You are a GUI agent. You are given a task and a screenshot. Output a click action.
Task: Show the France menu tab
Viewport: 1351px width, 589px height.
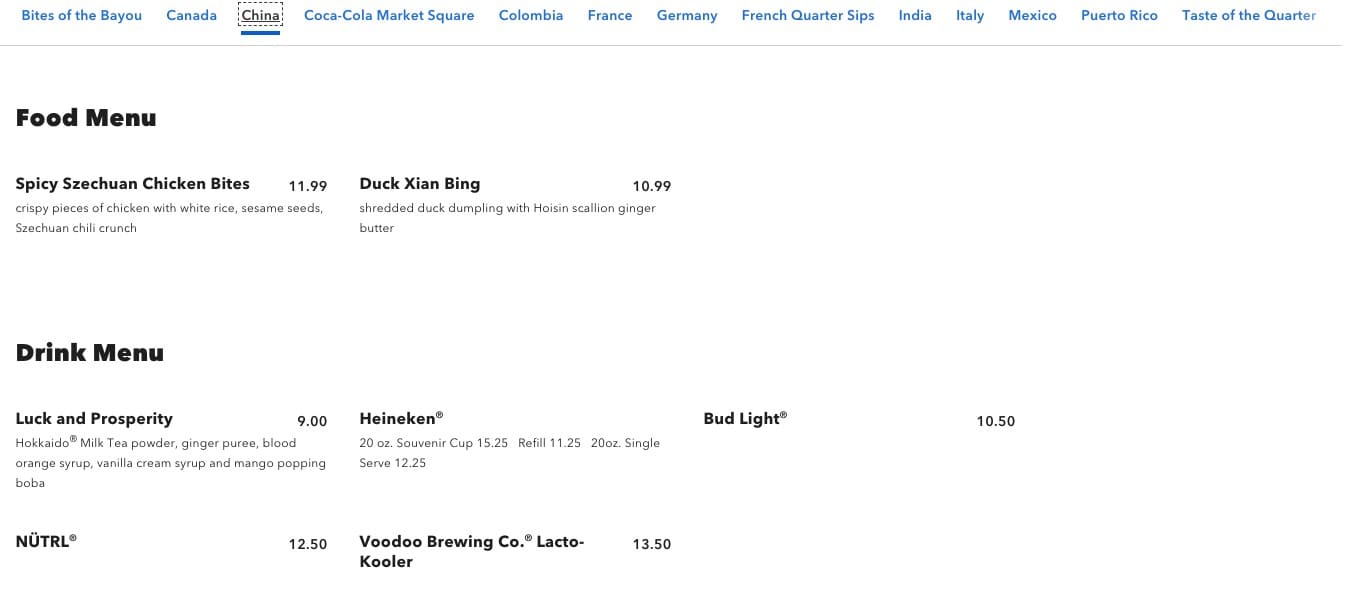tap(610, 16)
